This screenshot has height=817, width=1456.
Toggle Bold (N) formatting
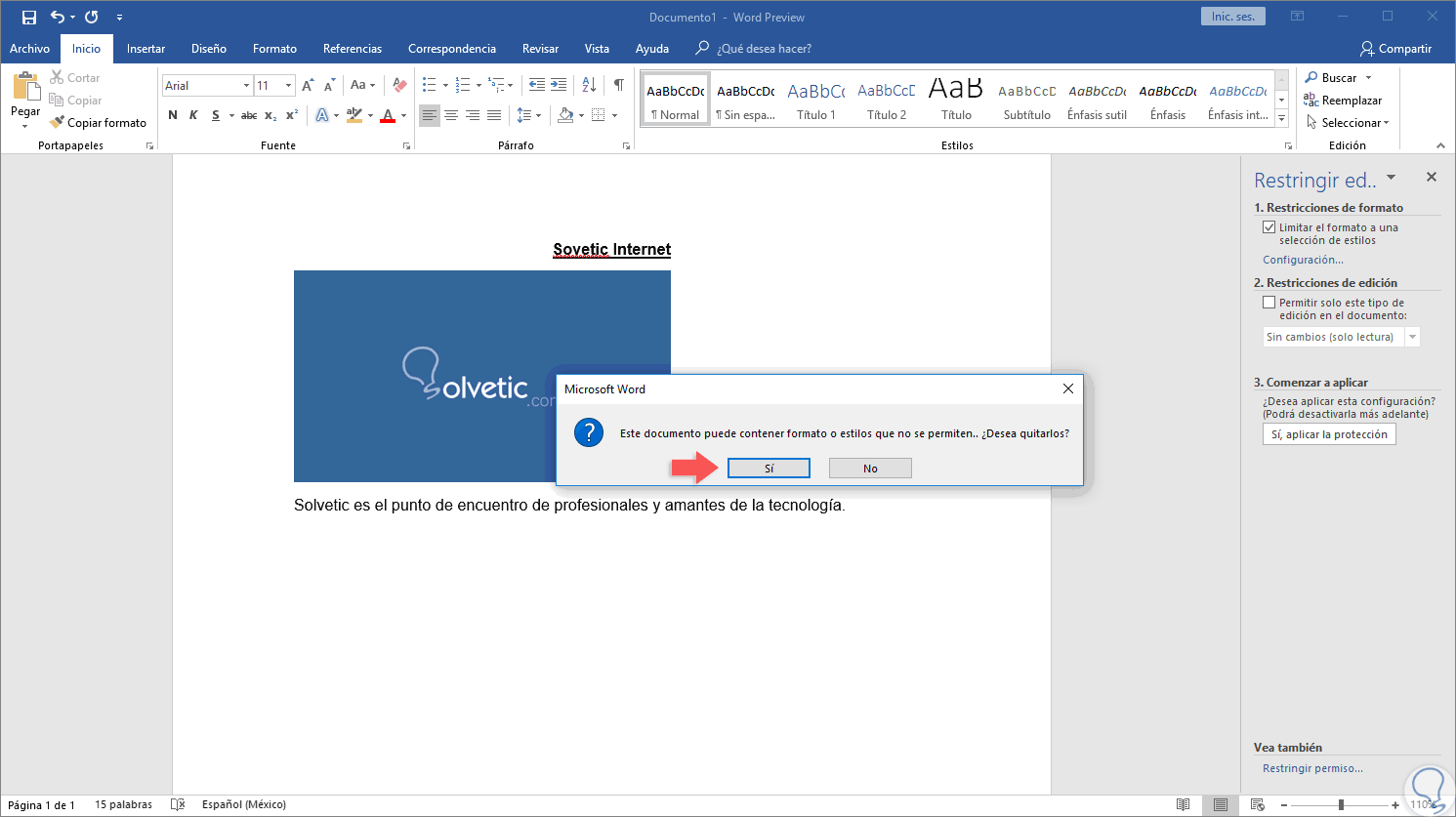click(173, 115)
